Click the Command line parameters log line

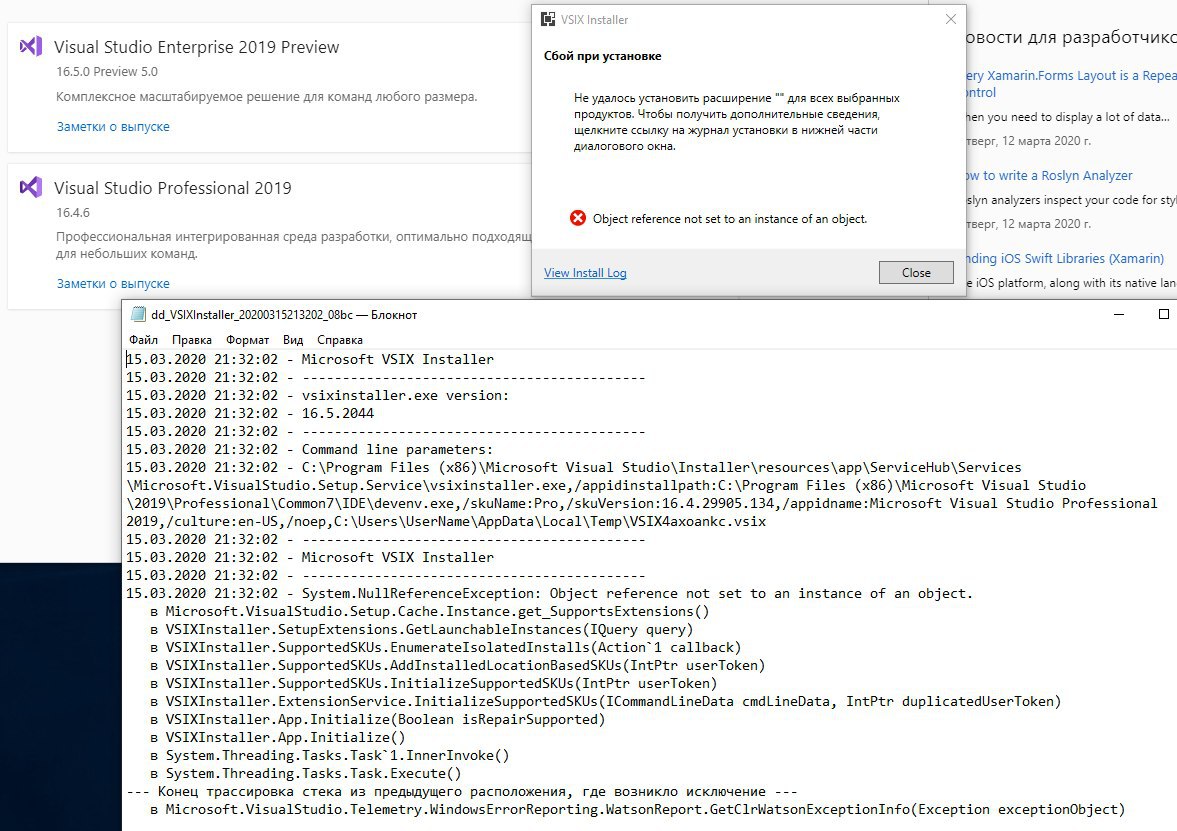309,450
